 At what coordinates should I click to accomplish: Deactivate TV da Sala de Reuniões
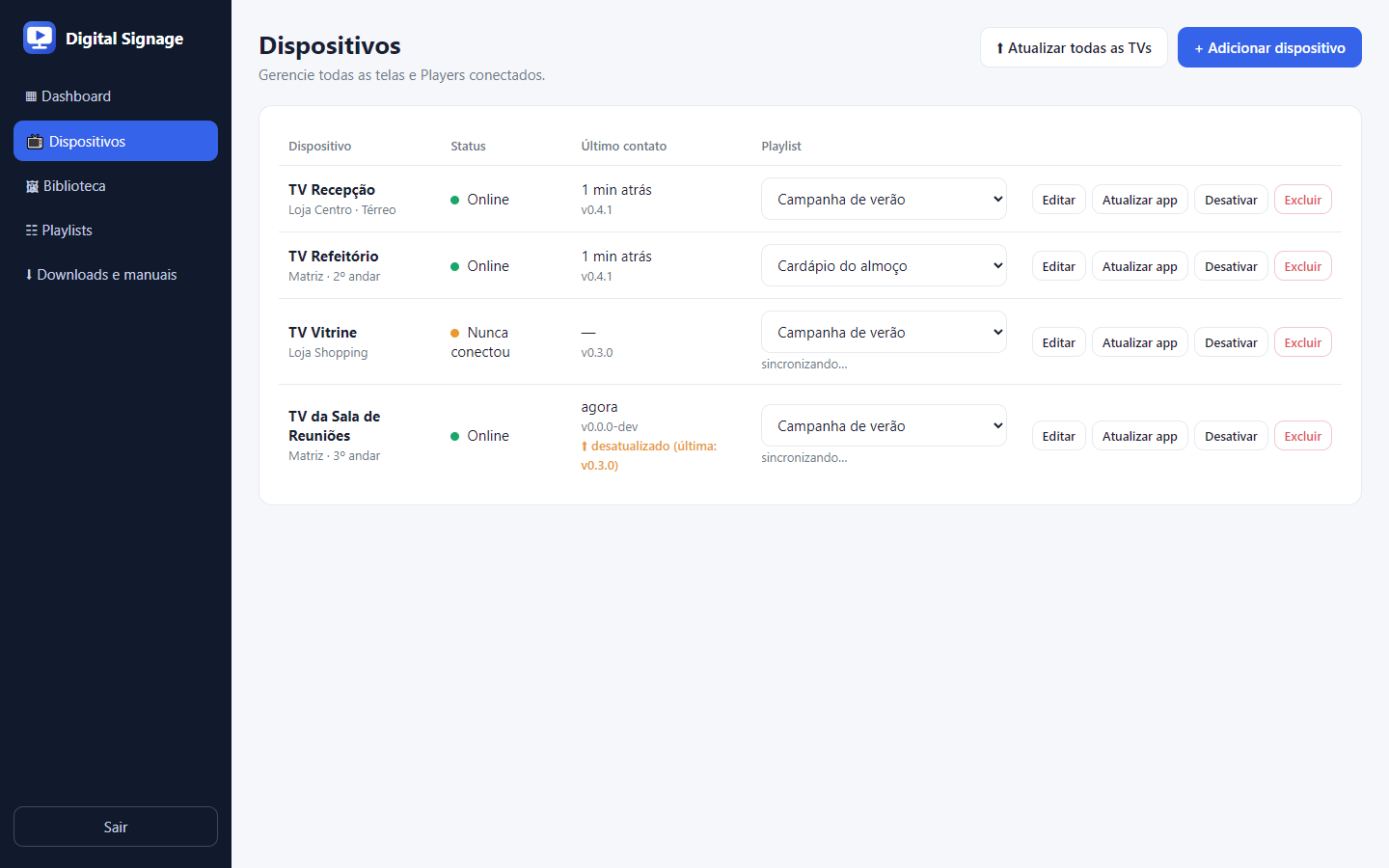pos(1231,436)
